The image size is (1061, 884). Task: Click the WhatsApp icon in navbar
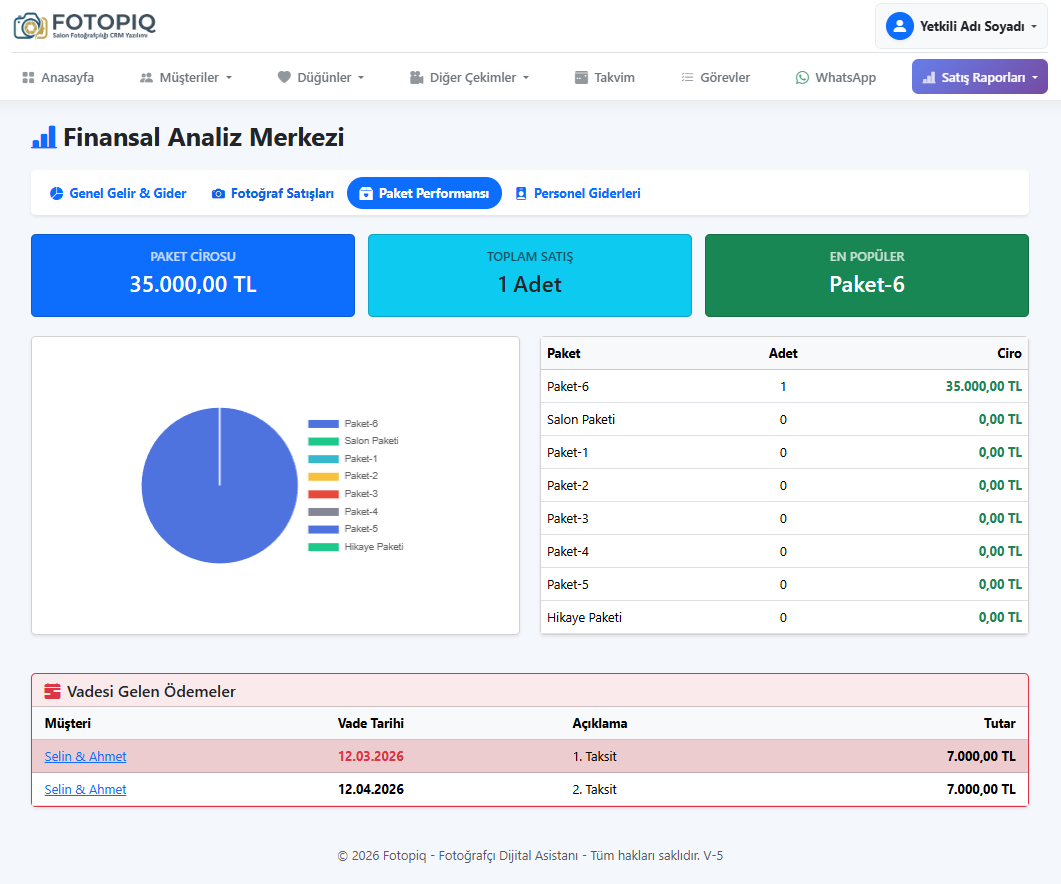(x=802, y=77)
